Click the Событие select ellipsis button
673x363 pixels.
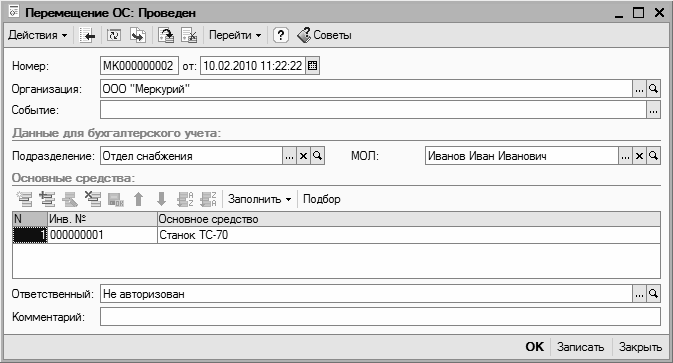(653, 111)
